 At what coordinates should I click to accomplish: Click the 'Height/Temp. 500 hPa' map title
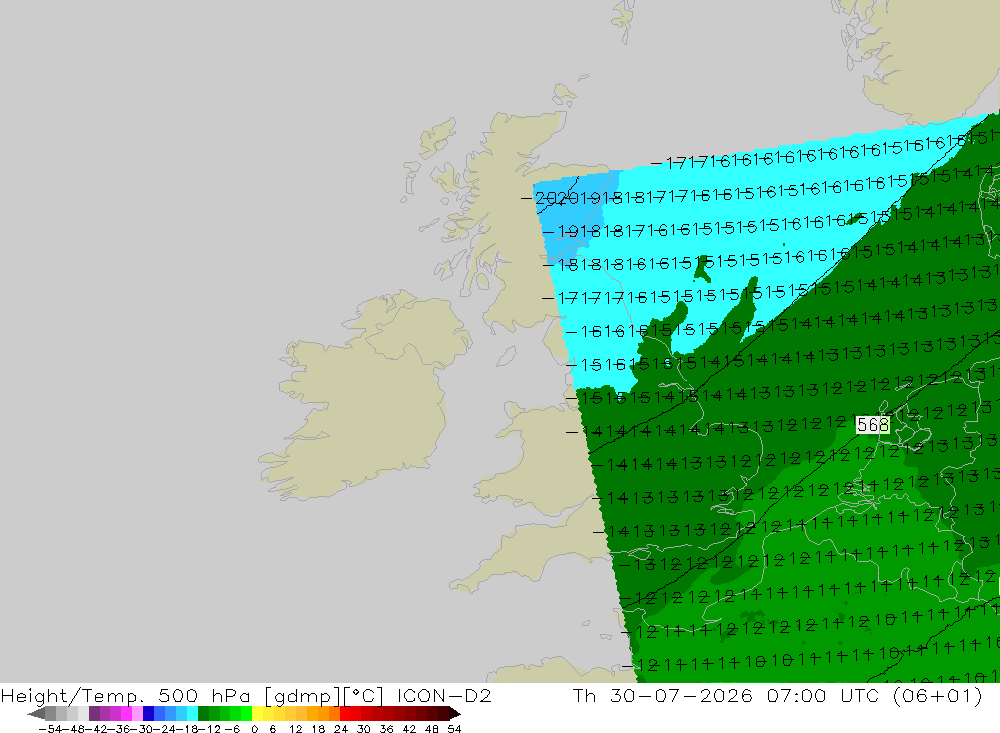[126, 695]
